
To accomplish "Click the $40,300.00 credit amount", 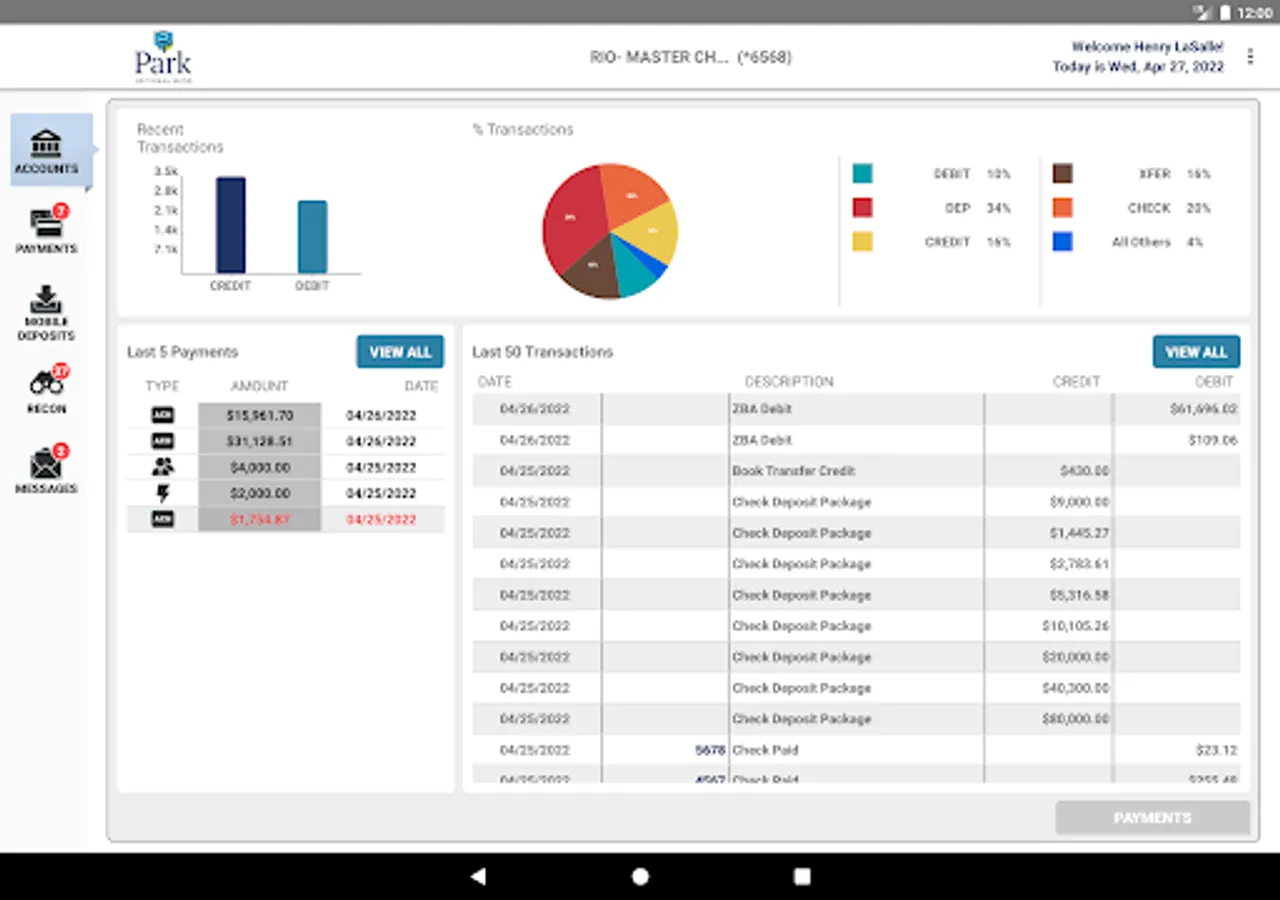I will point(1075,688).
